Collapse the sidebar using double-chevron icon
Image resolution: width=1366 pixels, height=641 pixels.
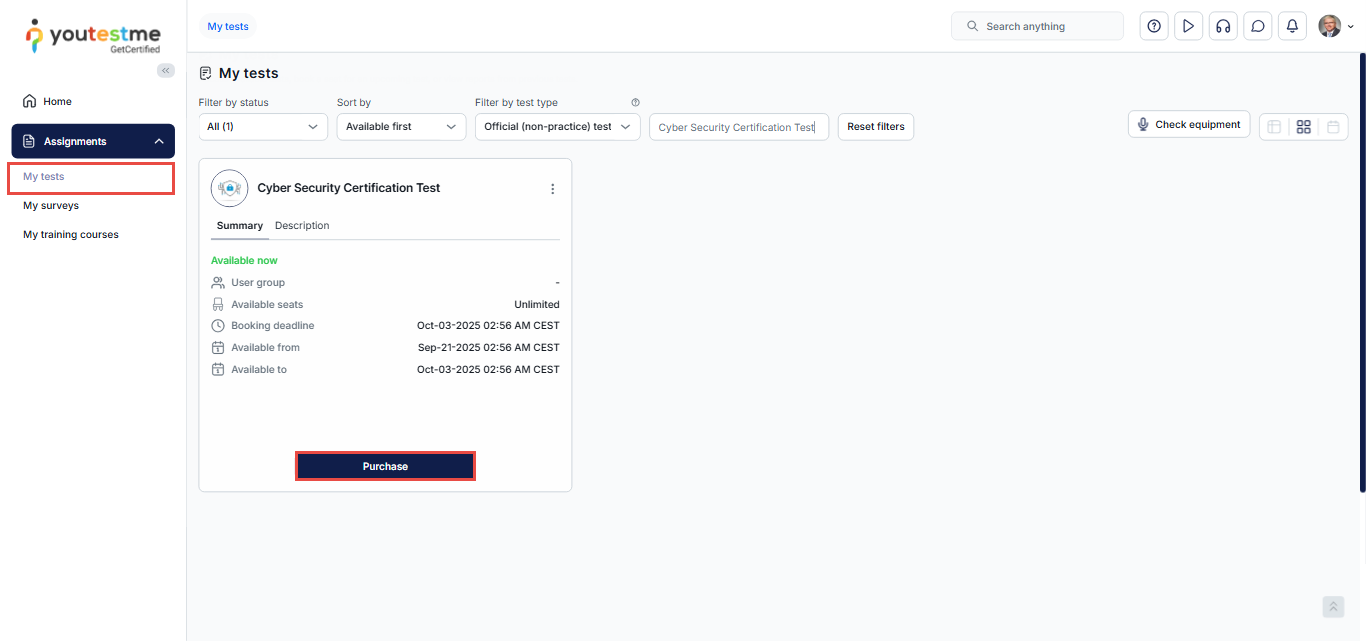[166, 71]
